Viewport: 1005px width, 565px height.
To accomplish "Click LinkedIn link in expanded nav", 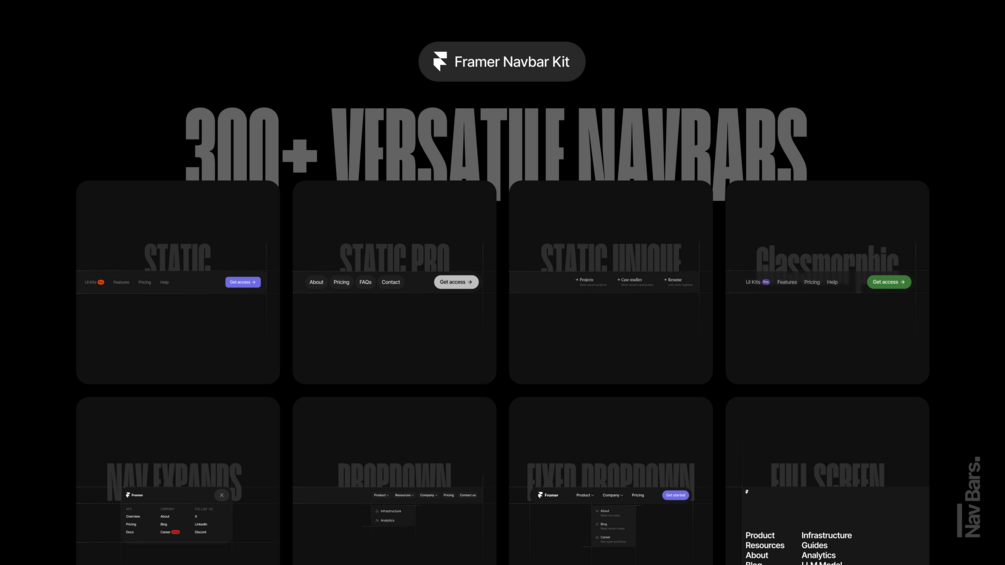I will [x=201, y=524].
